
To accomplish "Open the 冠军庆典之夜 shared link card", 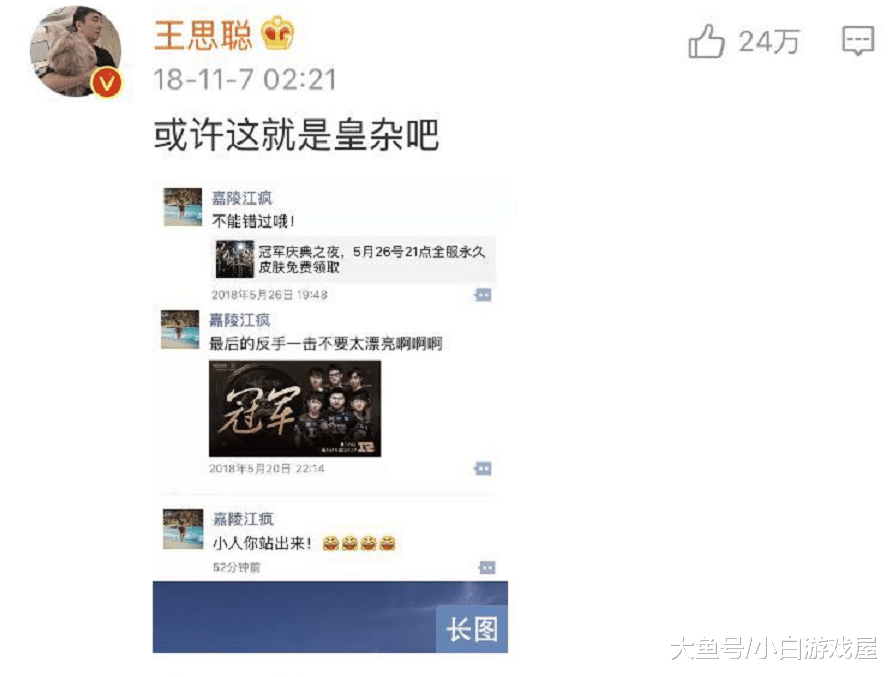I will [x=354, y=259].
